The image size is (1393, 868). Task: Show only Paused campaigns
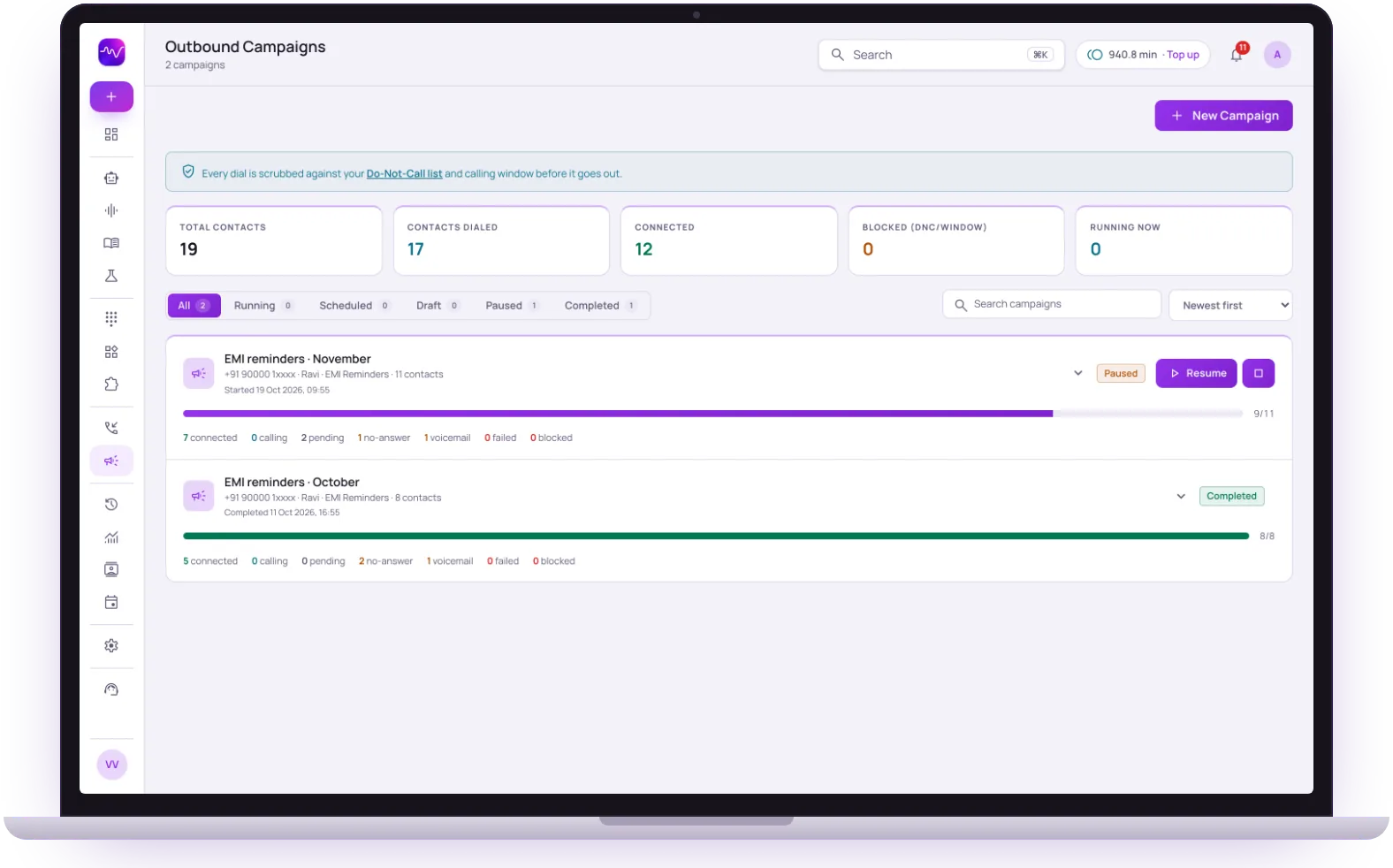point(512,306)
